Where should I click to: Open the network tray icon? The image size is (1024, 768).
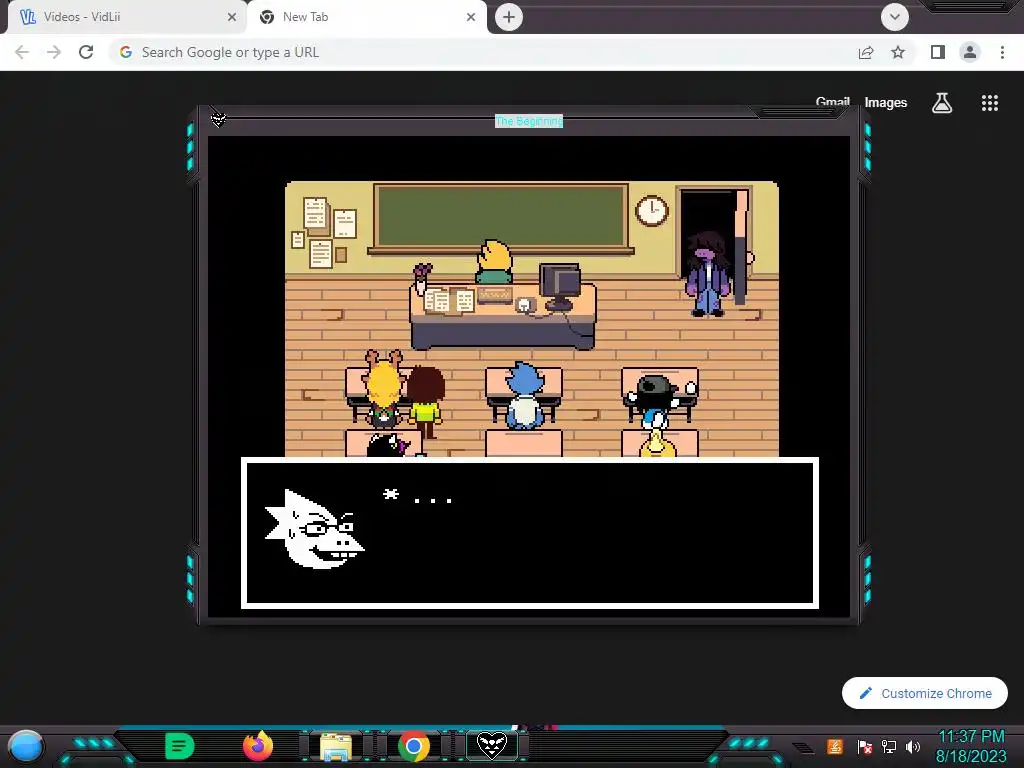pos(888,746)
